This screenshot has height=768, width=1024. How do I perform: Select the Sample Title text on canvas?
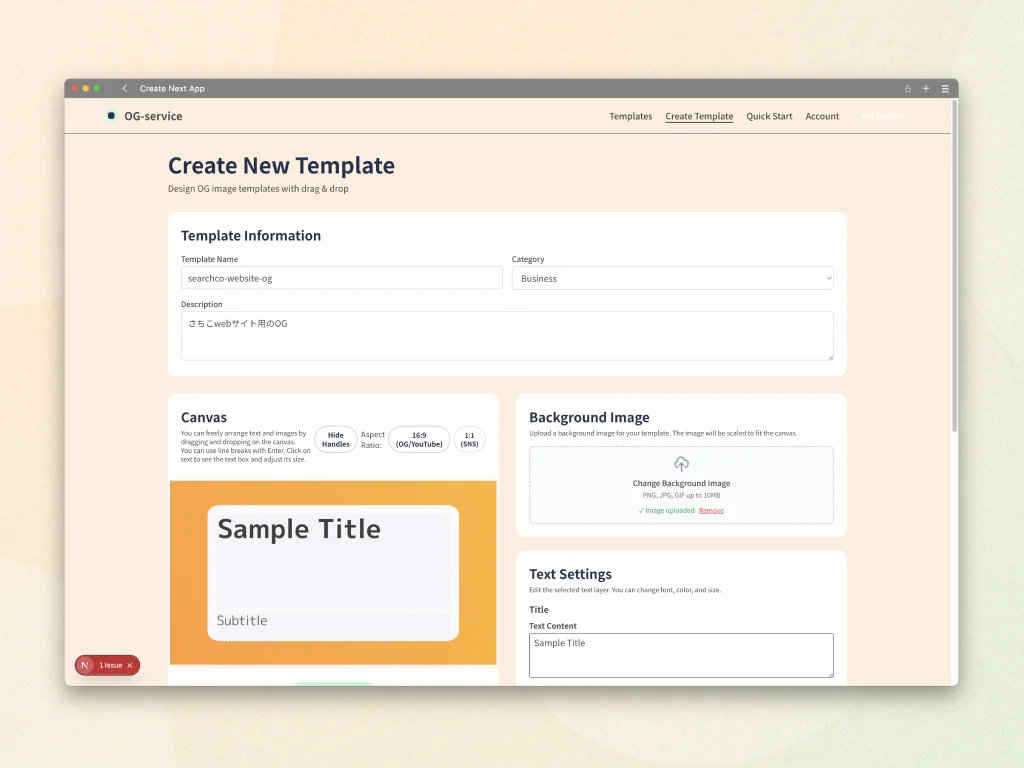[299, 530]
